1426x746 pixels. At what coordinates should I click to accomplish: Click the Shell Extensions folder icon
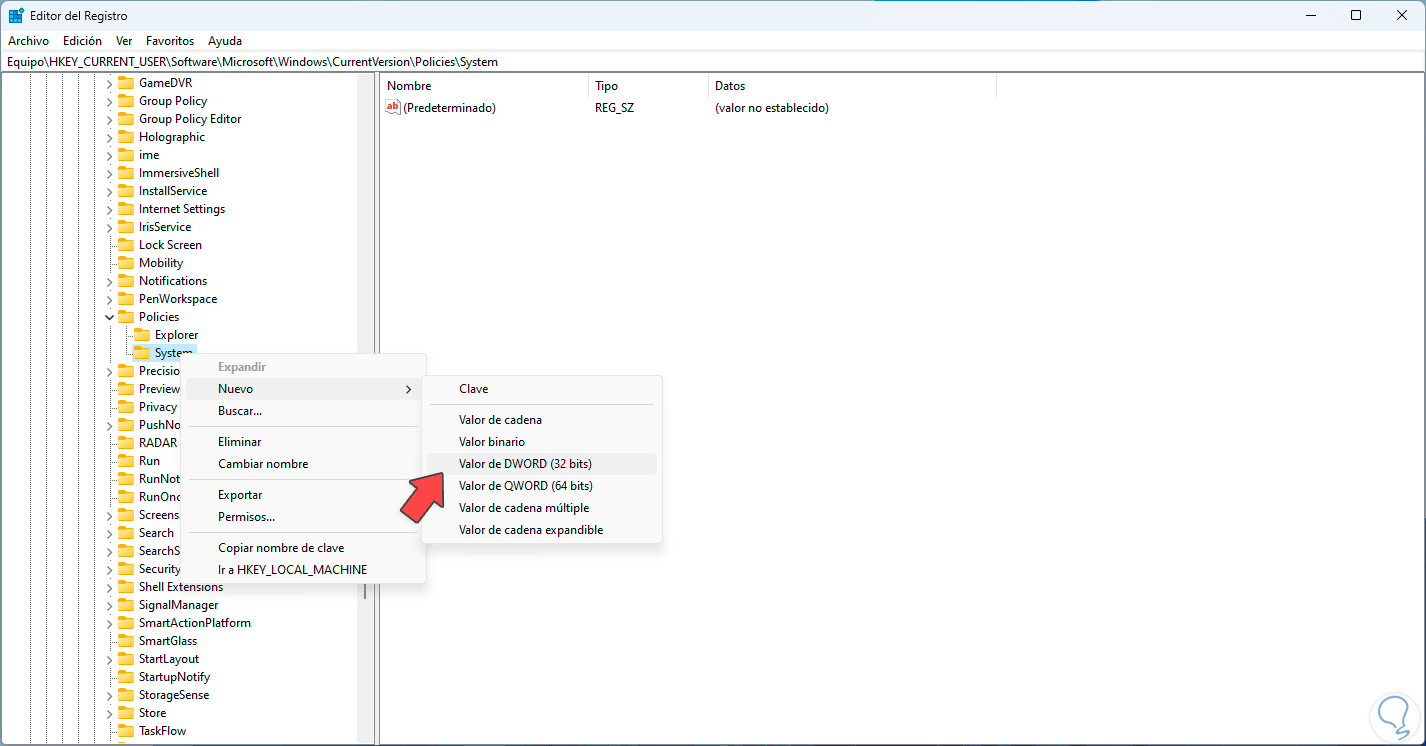(126, 587)
